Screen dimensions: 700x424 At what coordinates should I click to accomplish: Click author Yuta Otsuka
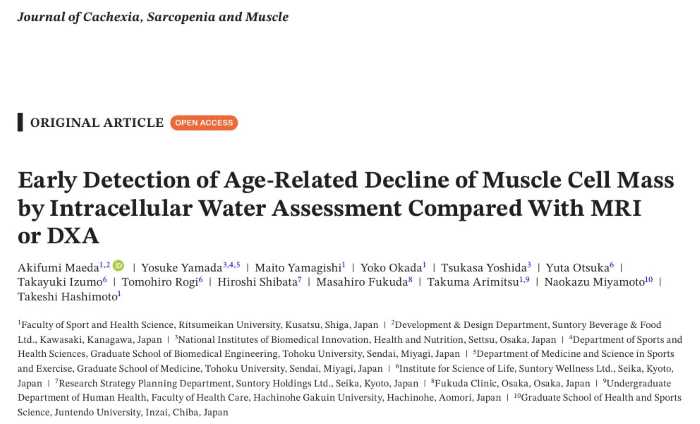pos(578,268)
